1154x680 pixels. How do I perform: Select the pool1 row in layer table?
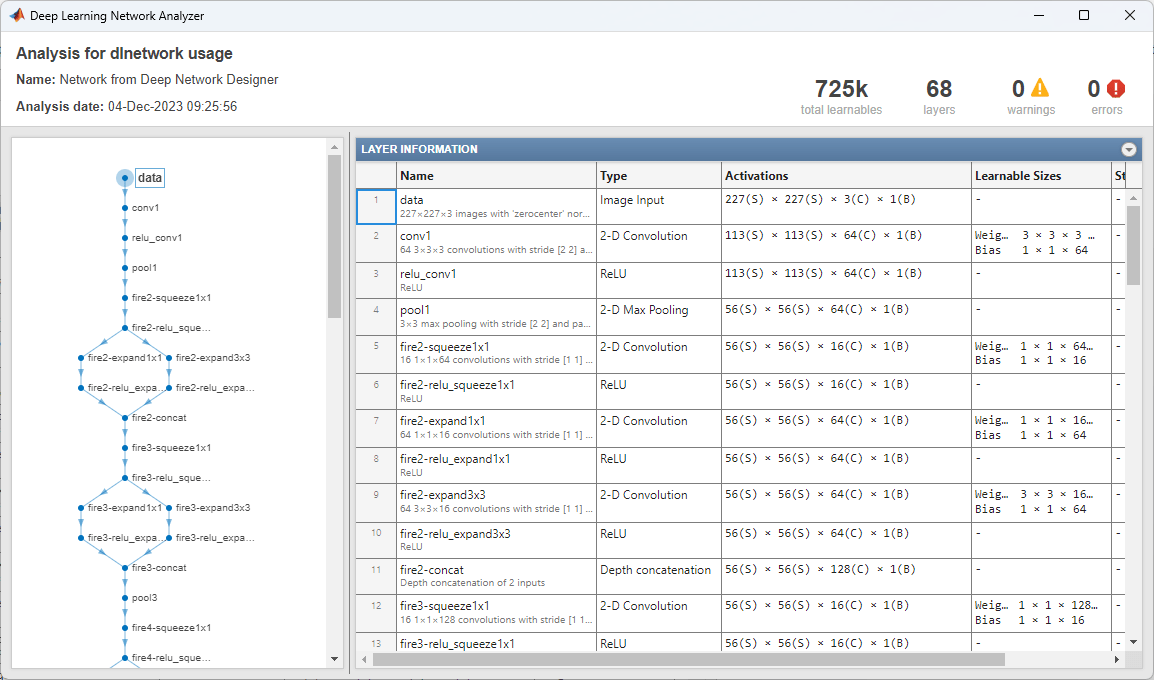point(496,317)
